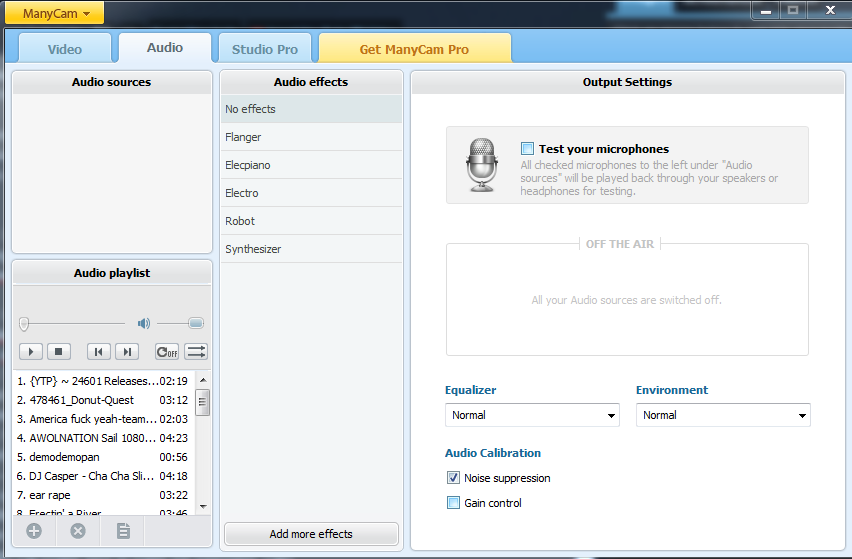Open the Environment dropdown
The width and height of the screenshot is (852, 559).
coord(723,415)
